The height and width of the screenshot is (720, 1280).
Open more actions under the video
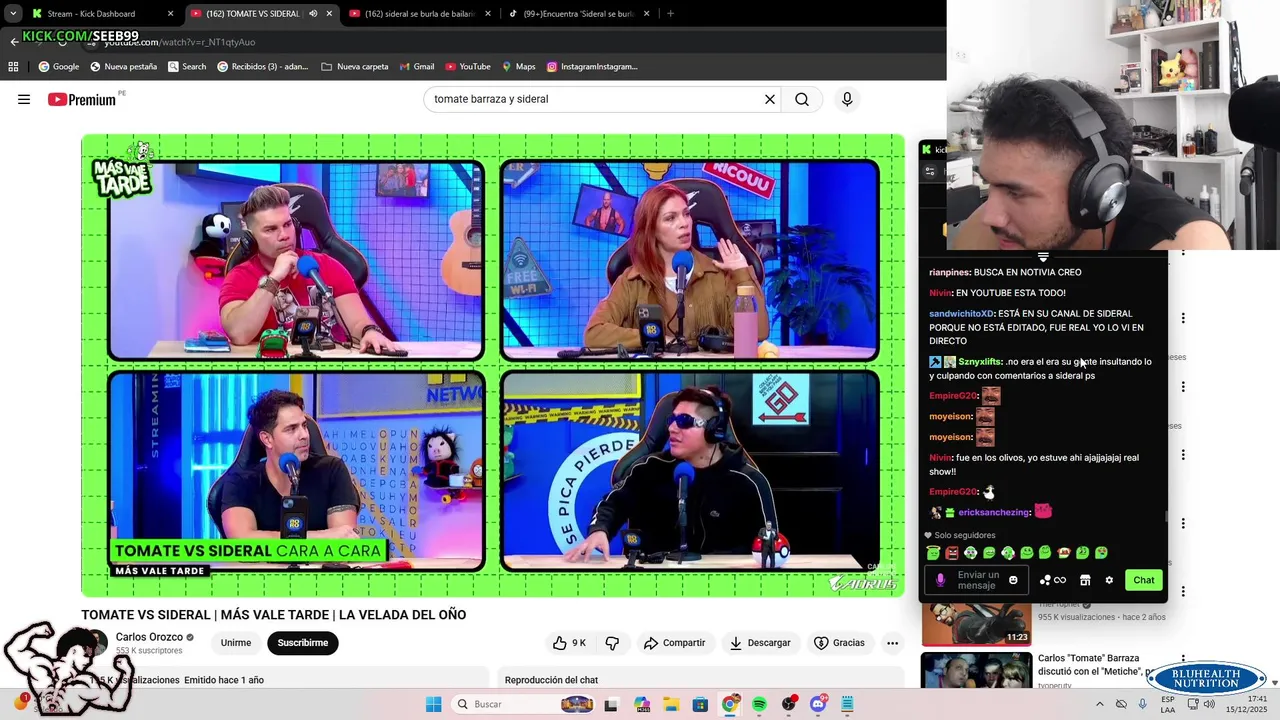[x=892, y=643]
